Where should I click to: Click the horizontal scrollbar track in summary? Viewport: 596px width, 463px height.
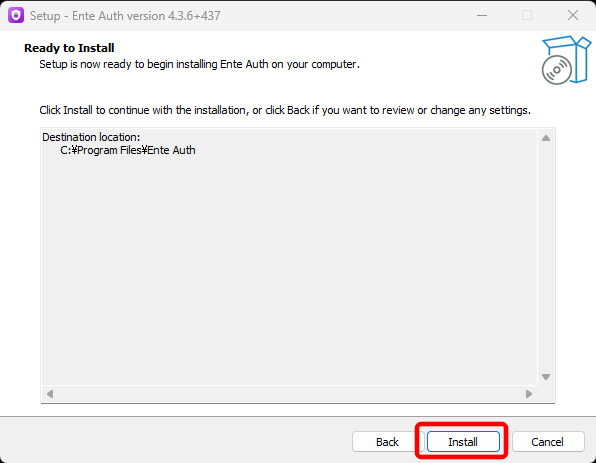pyautogui.click(x=289, y=394)
